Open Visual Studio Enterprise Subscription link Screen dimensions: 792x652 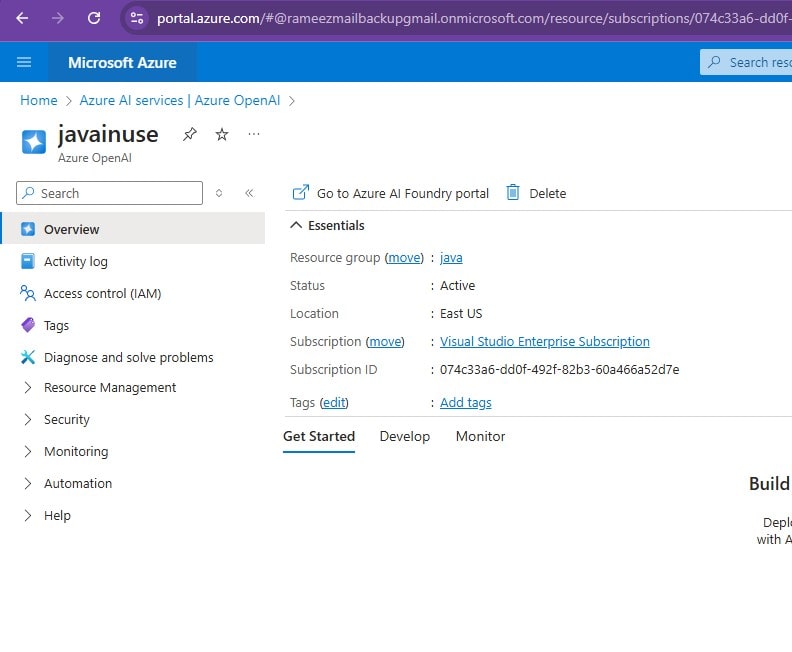point(544,342)
